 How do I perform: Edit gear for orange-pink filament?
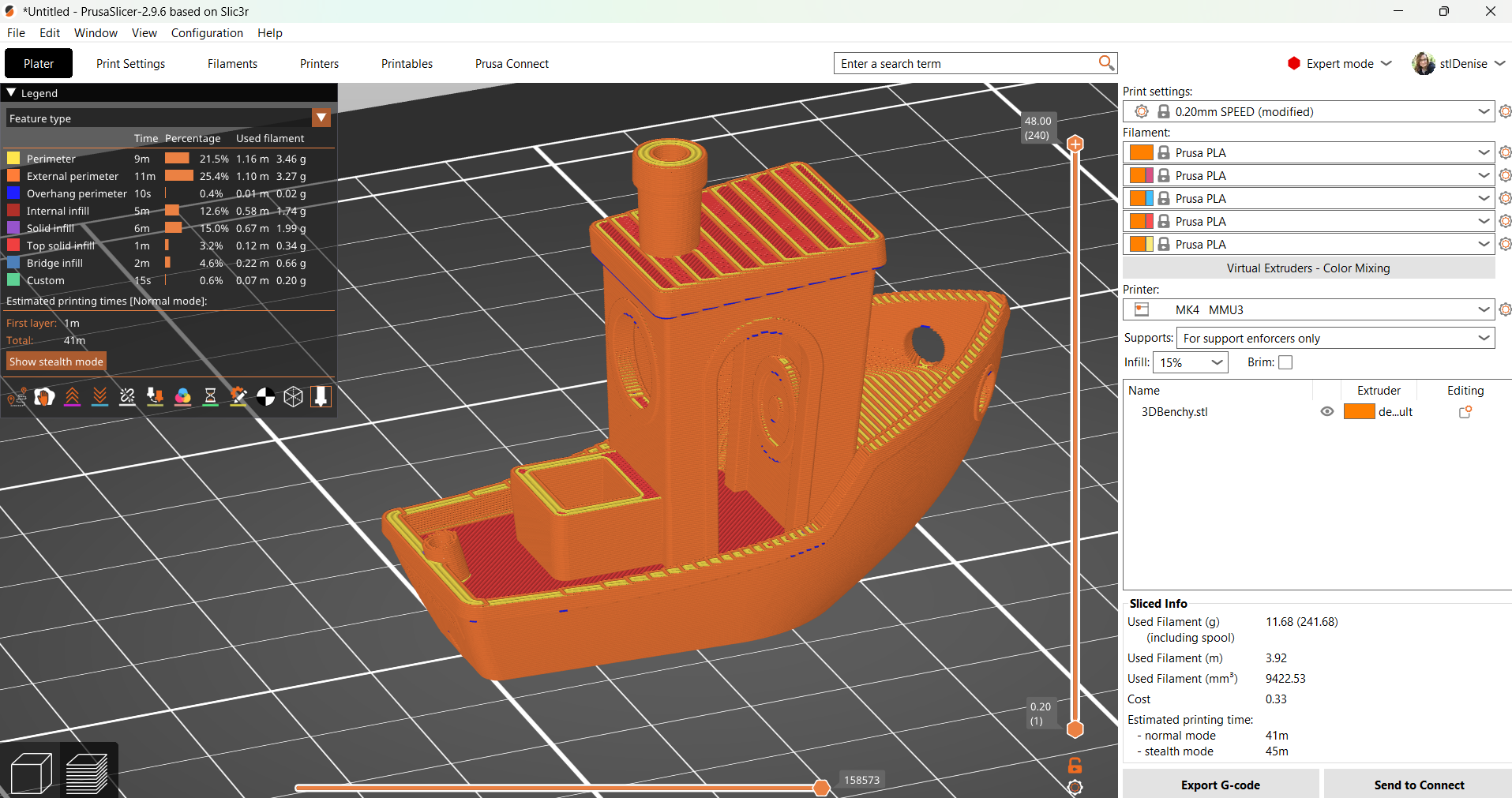(x=1505, y=175)
